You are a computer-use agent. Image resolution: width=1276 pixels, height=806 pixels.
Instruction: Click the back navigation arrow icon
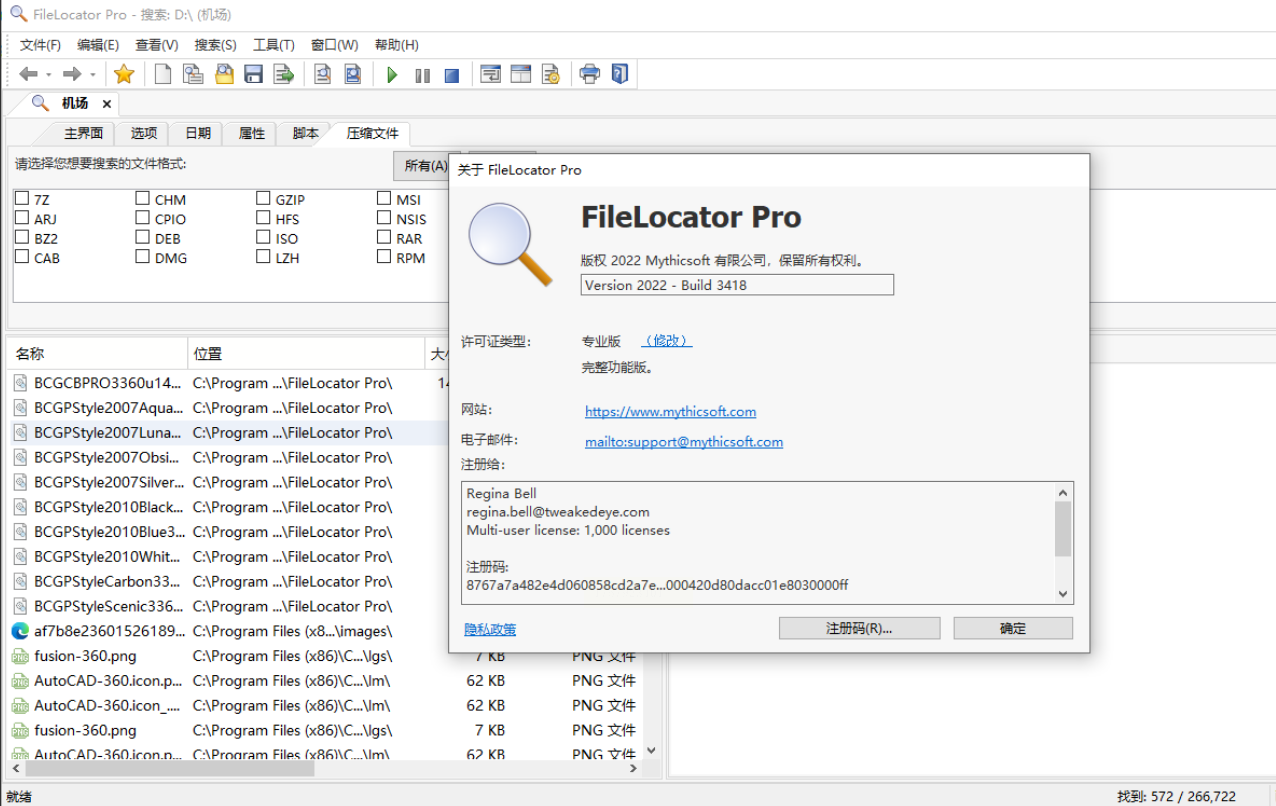tap(29, 74)
